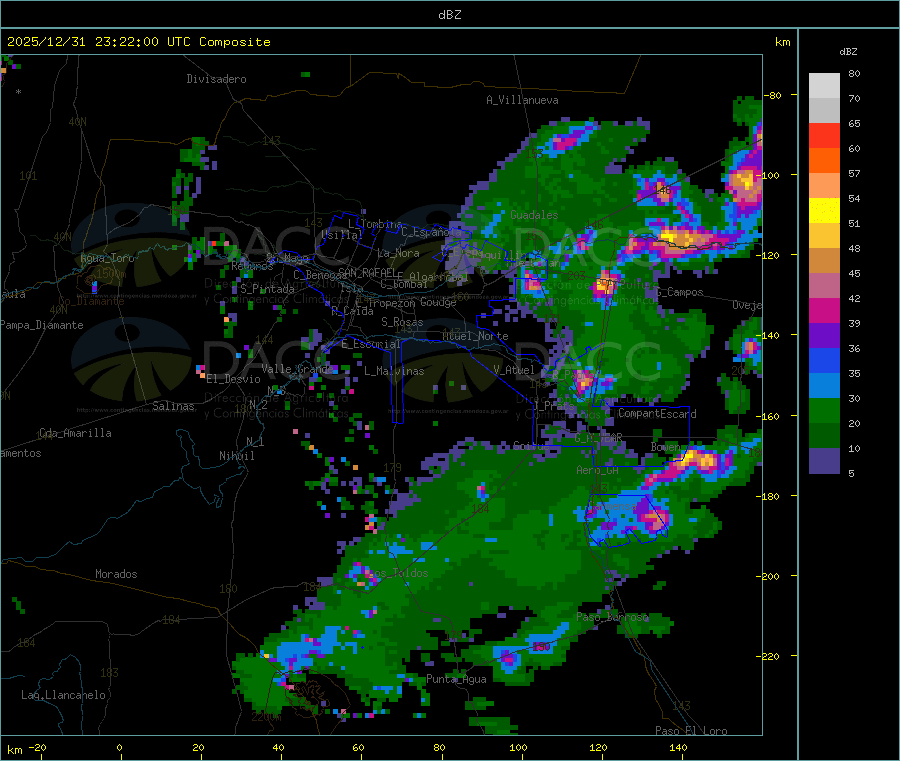Click the Cda_Amarilla map label

tap(75, 433)
